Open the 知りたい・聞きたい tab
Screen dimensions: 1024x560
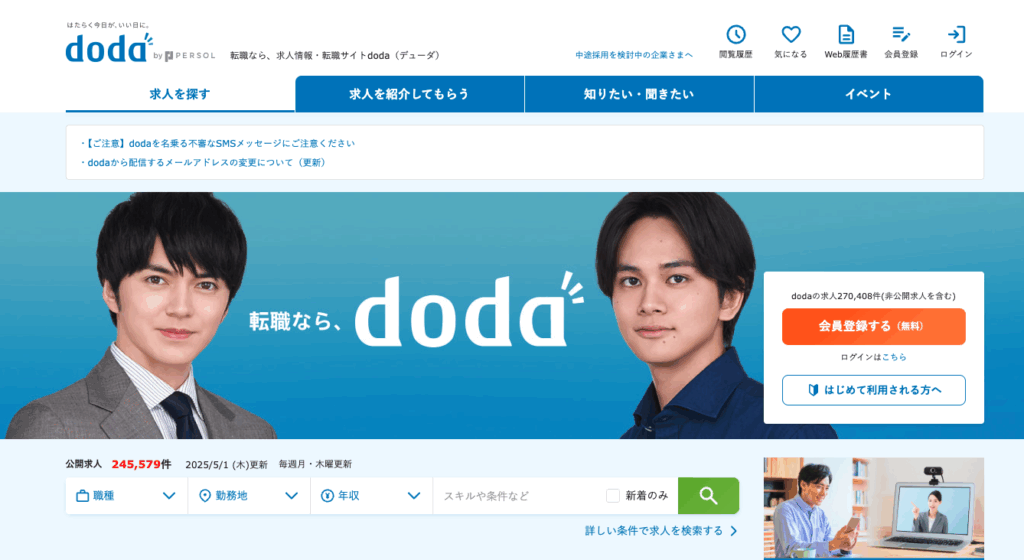(x=639, y=94)
